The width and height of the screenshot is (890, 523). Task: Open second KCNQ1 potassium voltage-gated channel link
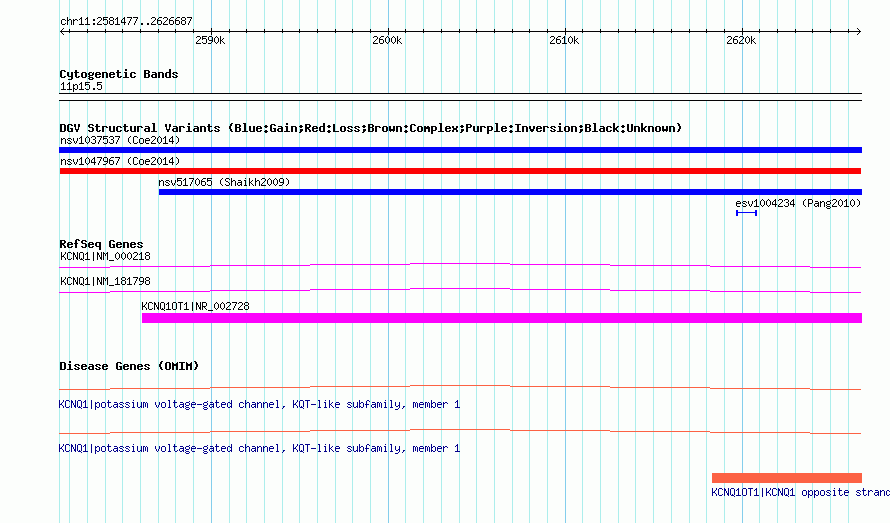point(259,449)
